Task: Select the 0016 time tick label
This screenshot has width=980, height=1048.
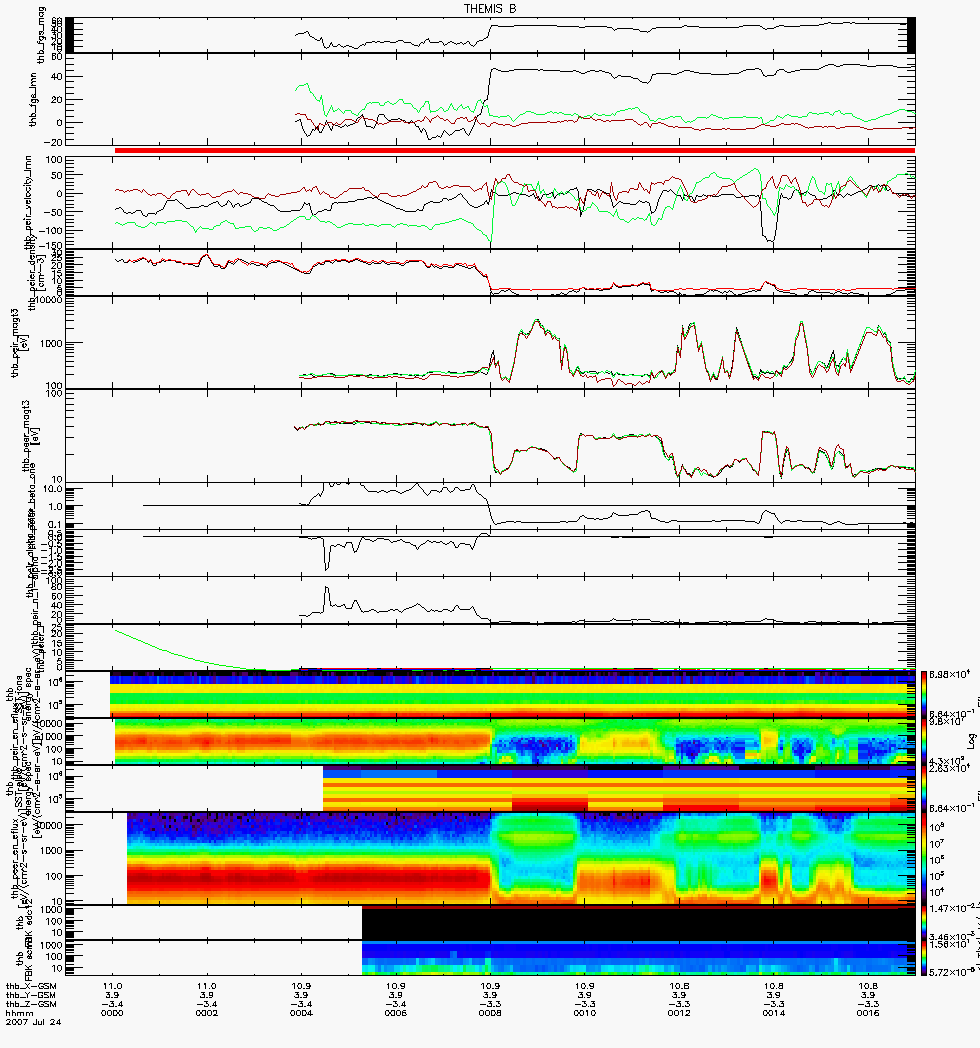Action: [x=868, y=1013]
